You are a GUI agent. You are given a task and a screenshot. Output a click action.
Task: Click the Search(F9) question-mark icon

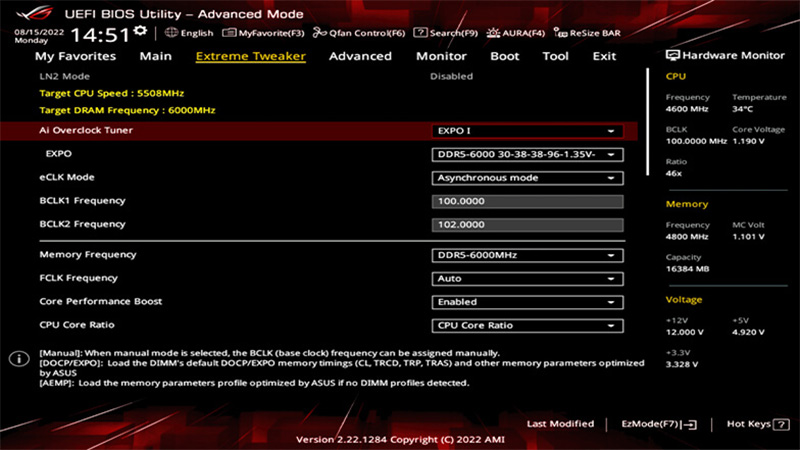420,33
